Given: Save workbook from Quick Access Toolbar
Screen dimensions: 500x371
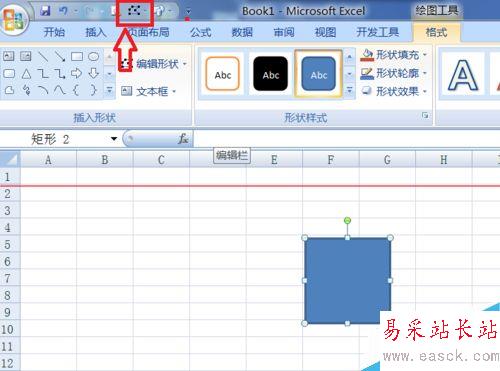Looking at the screenshot, I should 45,11.
